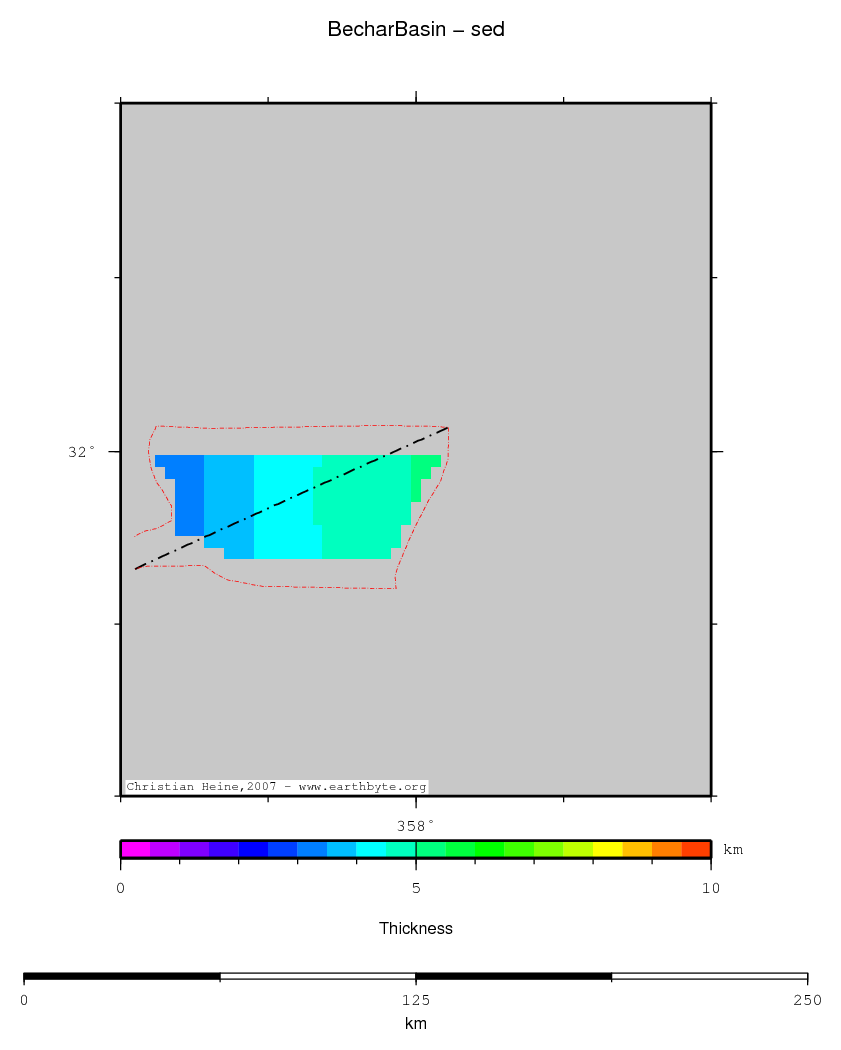Viewport: 841px width, 1050px height.
Task: Click the km unit label beside colorbar
Action: (733, 850)
